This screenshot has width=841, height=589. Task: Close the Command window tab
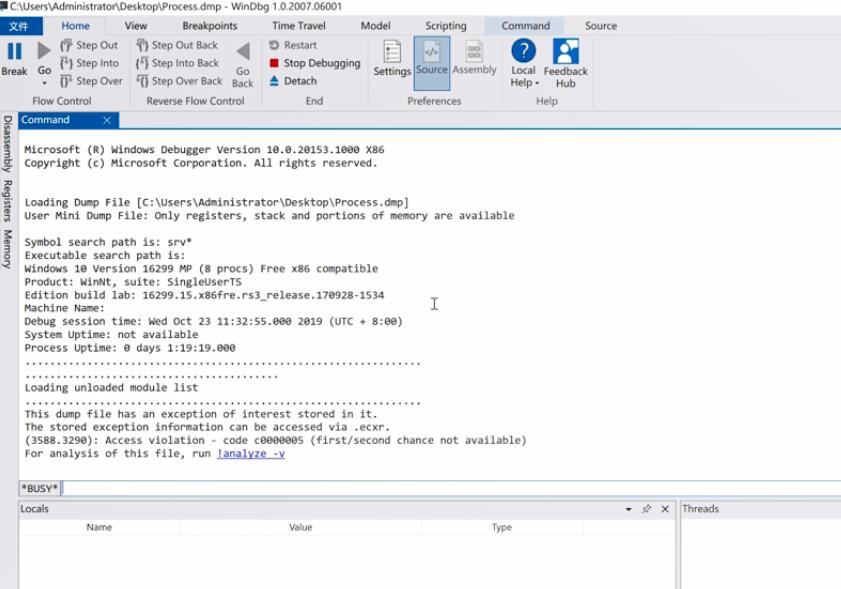[x=107, y=120]
